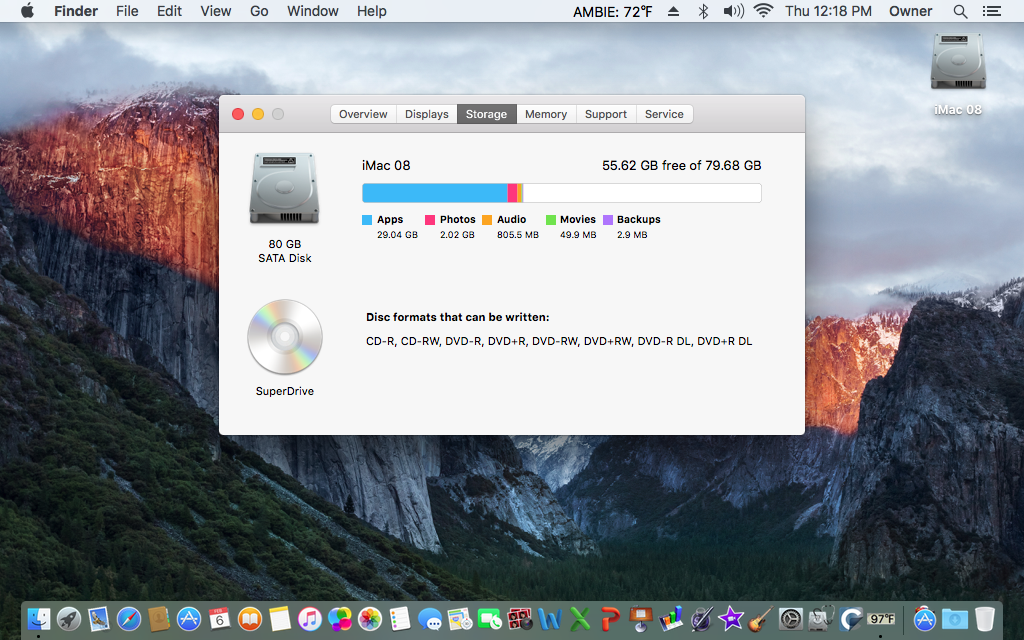Viewport: 1024px width, 640px height.
Task: Open the Mail stamp icon in Dock
Action: (99, 618)
